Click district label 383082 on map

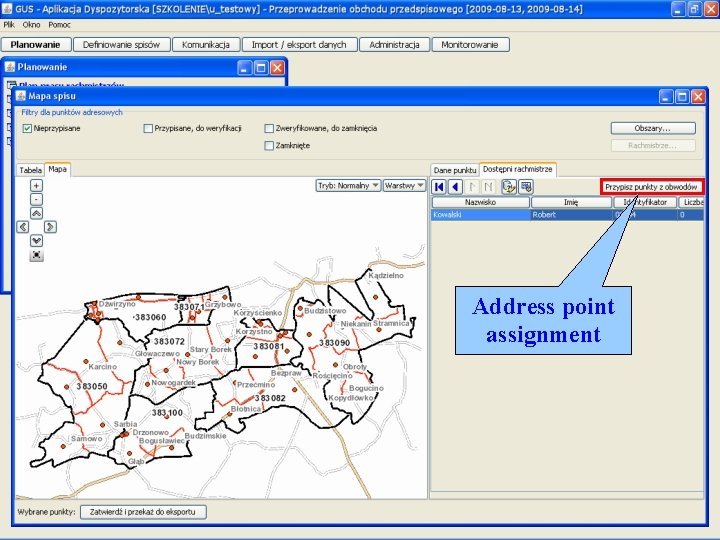coord(270,398)
